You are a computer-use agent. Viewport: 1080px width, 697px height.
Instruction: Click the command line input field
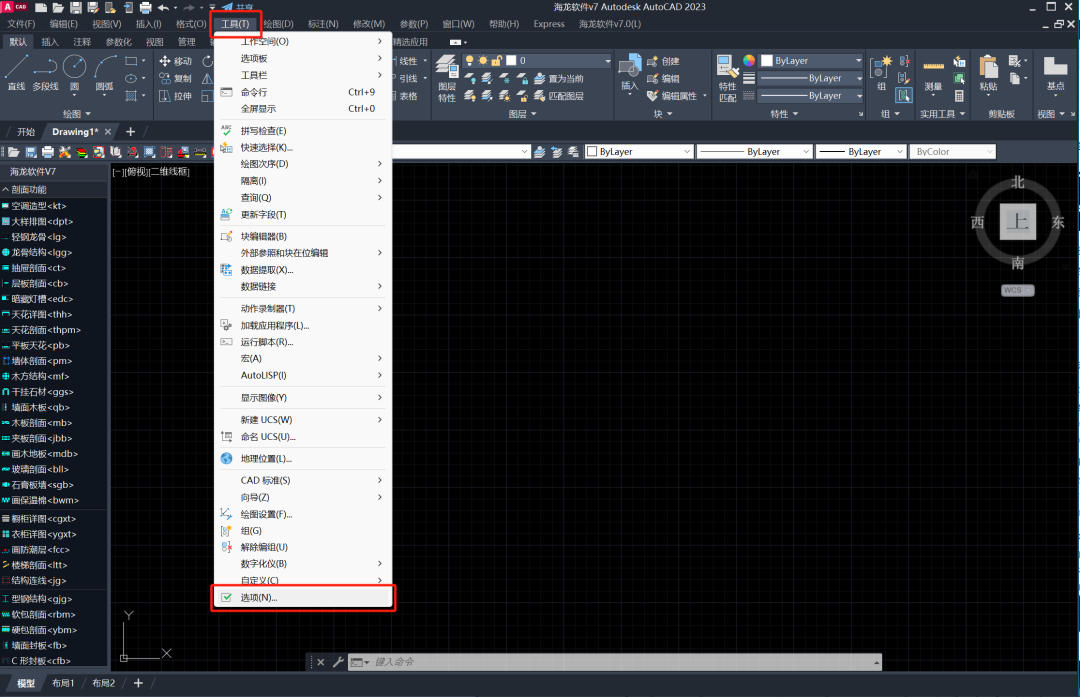click(x=620, y=662)
